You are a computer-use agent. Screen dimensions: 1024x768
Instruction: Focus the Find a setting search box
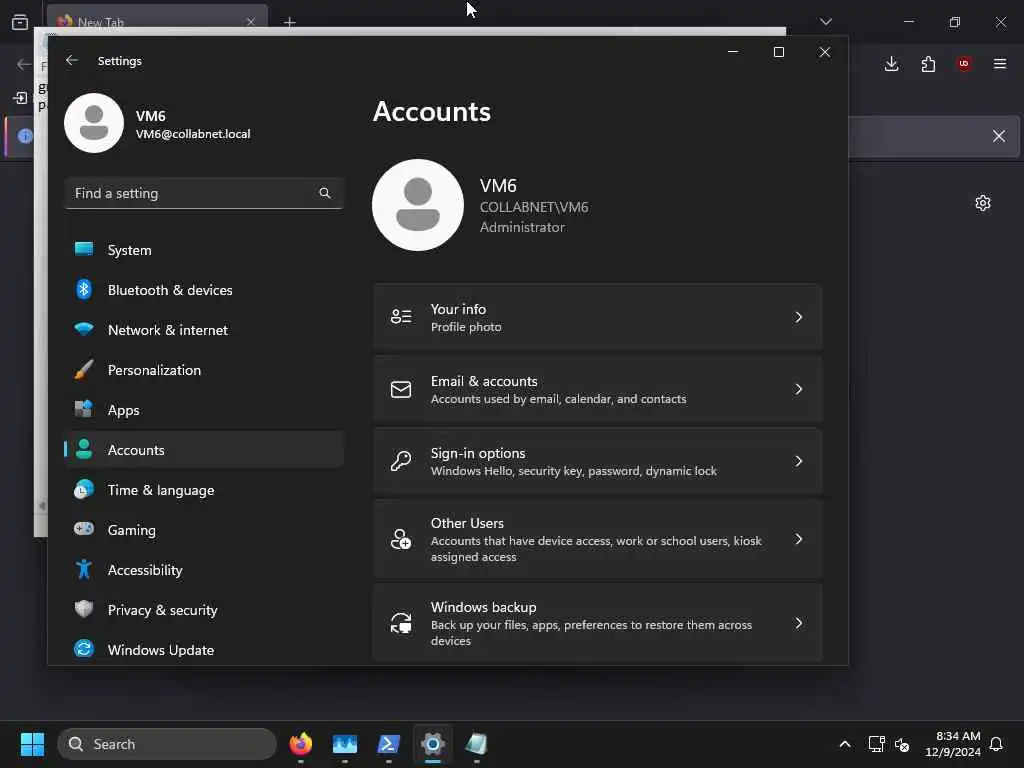pyautogui.click(x=204, y=193)
